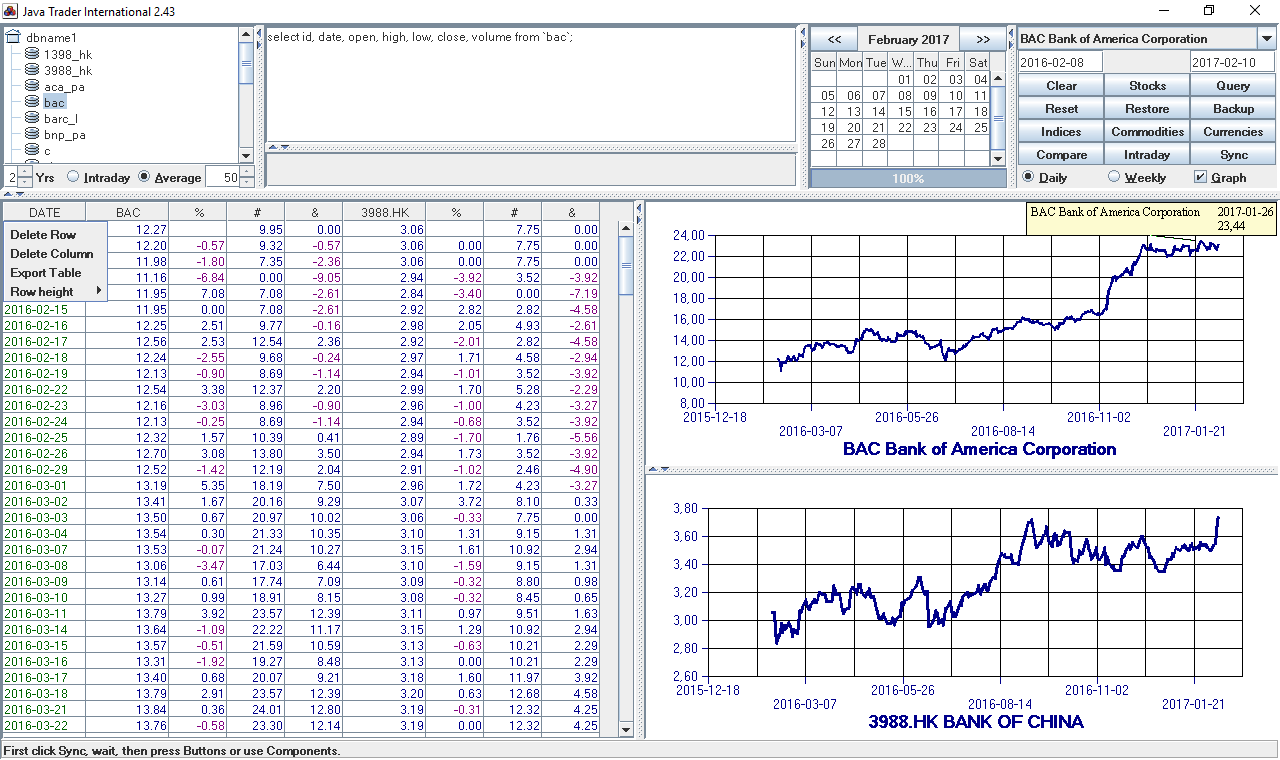Click the BAC column header
1280x760 pixels.
(x=128, y=212)
